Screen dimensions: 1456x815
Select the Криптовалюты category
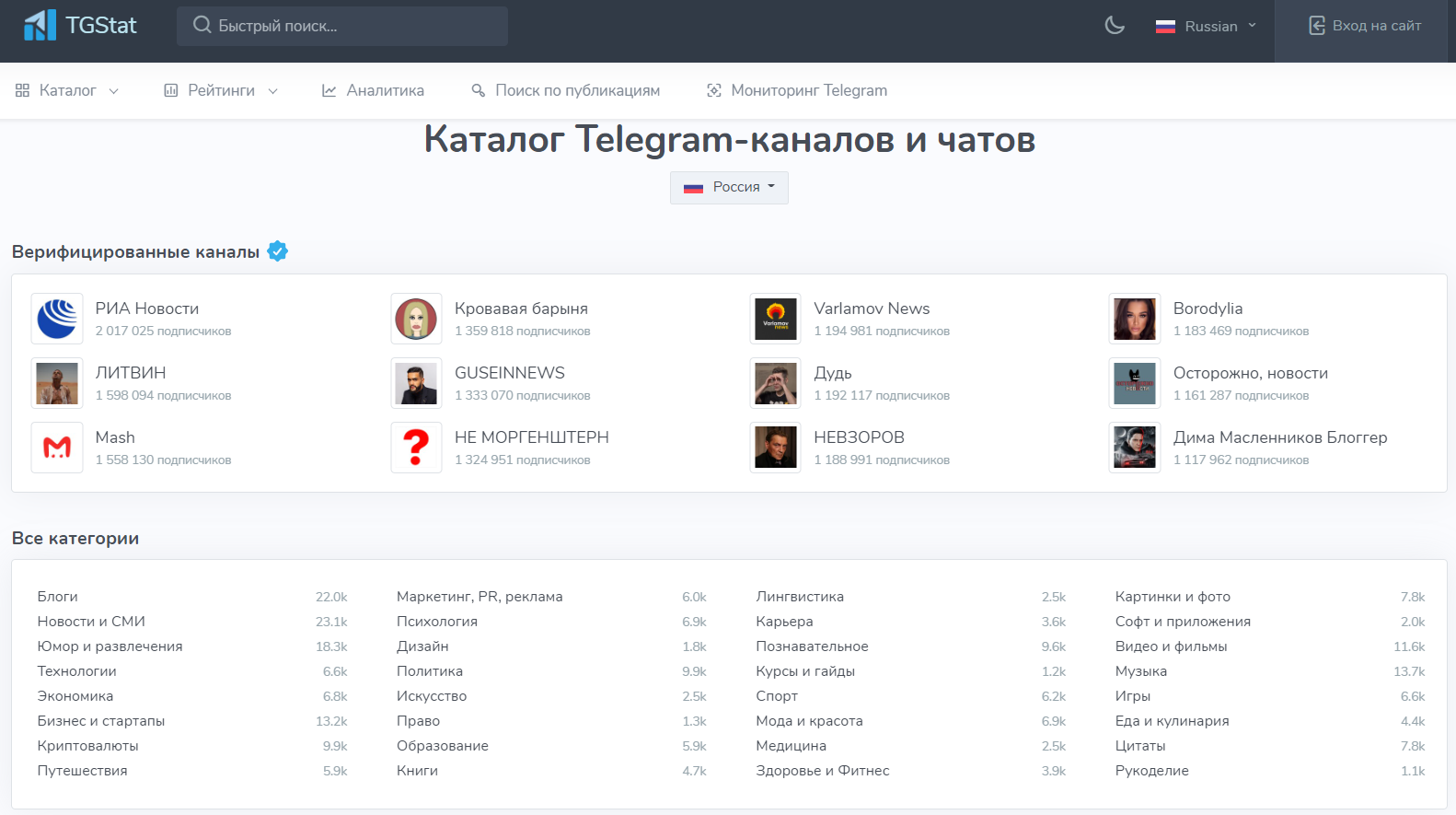[x=87, y=746]
